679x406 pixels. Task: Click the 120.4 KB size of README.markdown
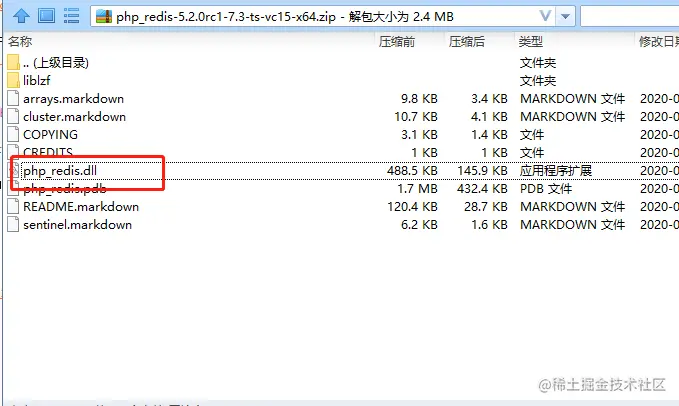coord(412,207)
